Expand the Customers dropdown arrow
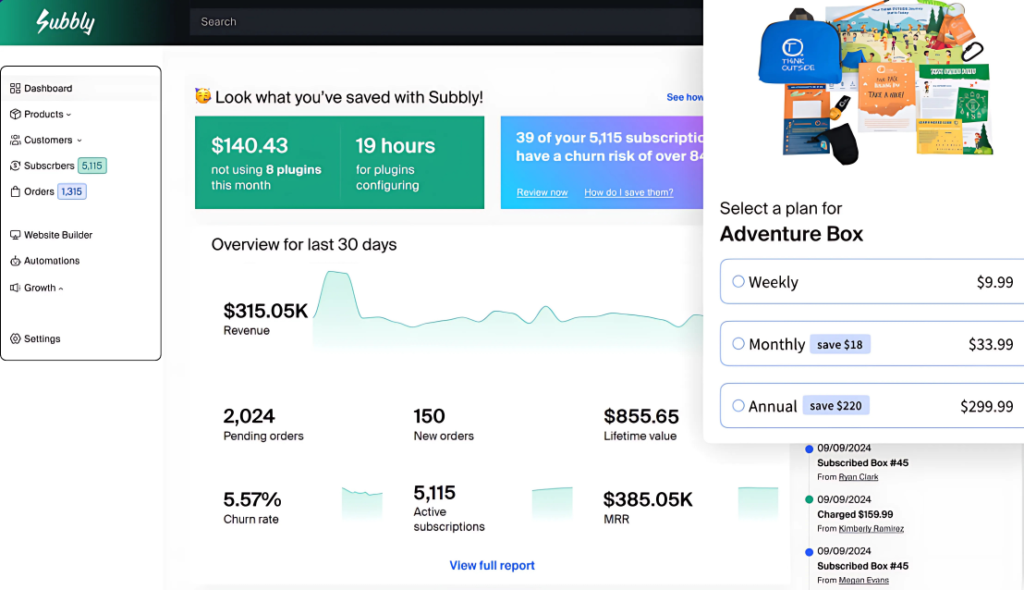The image size is (1024, 590). 79,140
